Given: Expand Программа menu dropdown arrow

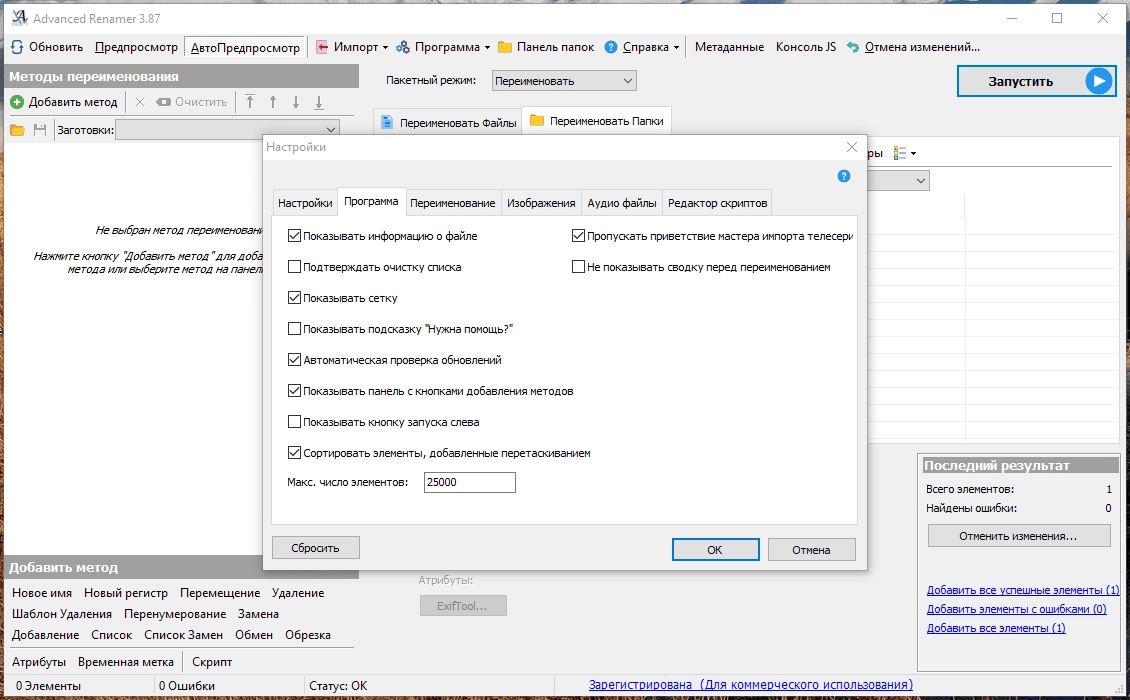Looking at the screenshot, I should click(487, 48).
